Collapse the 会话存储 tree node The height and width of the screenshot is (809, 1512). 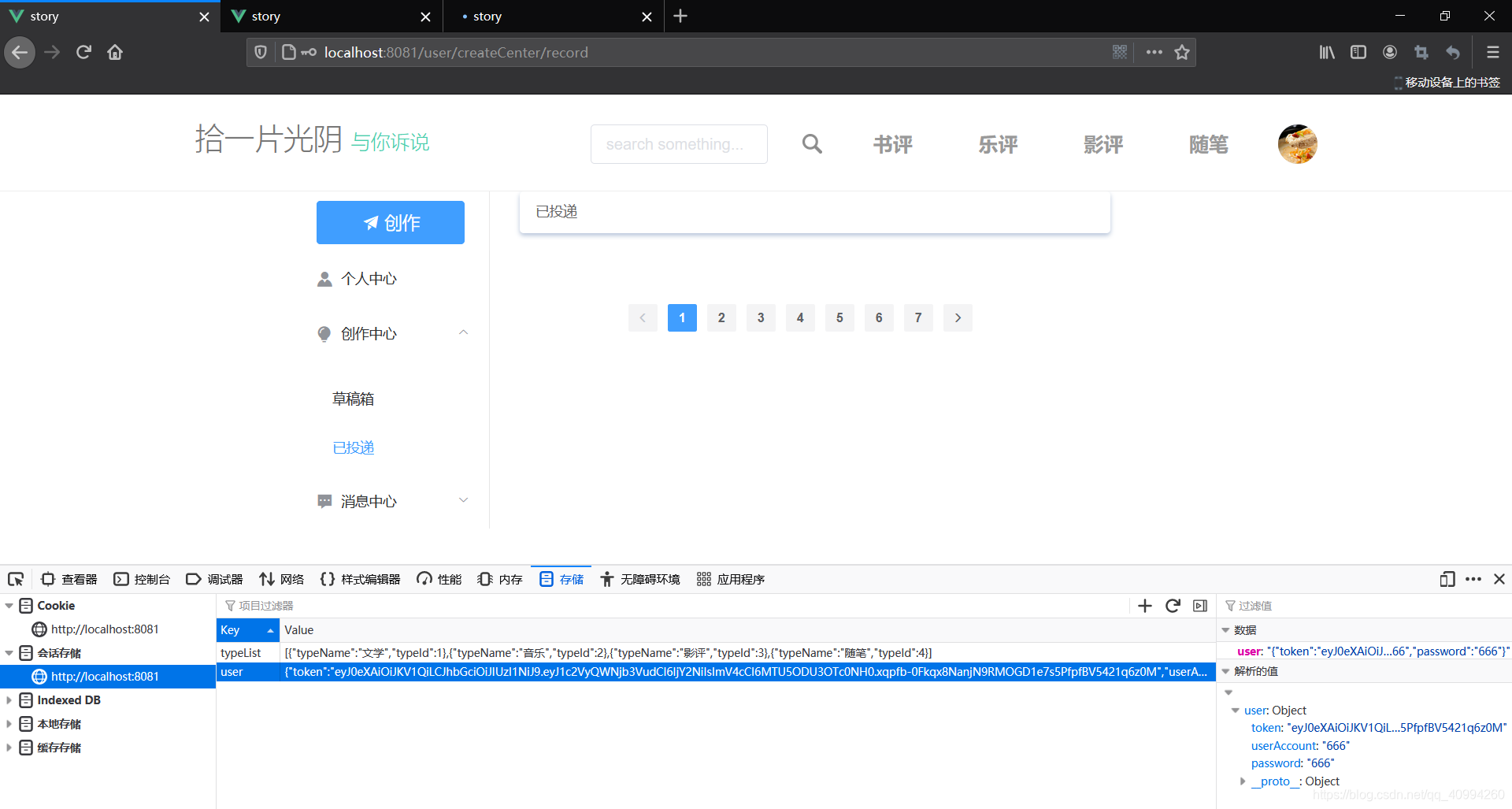pos(9,653)
